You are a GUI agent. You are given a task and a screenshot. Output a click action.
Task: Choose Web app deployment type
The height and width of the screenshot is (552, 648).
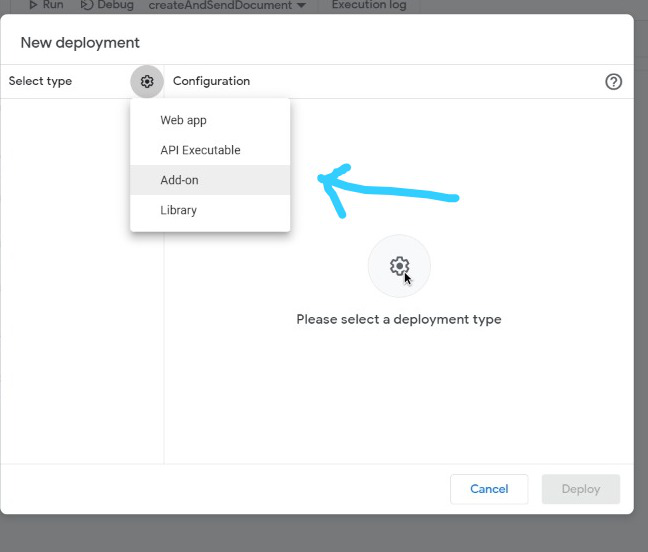coord(210,120)
